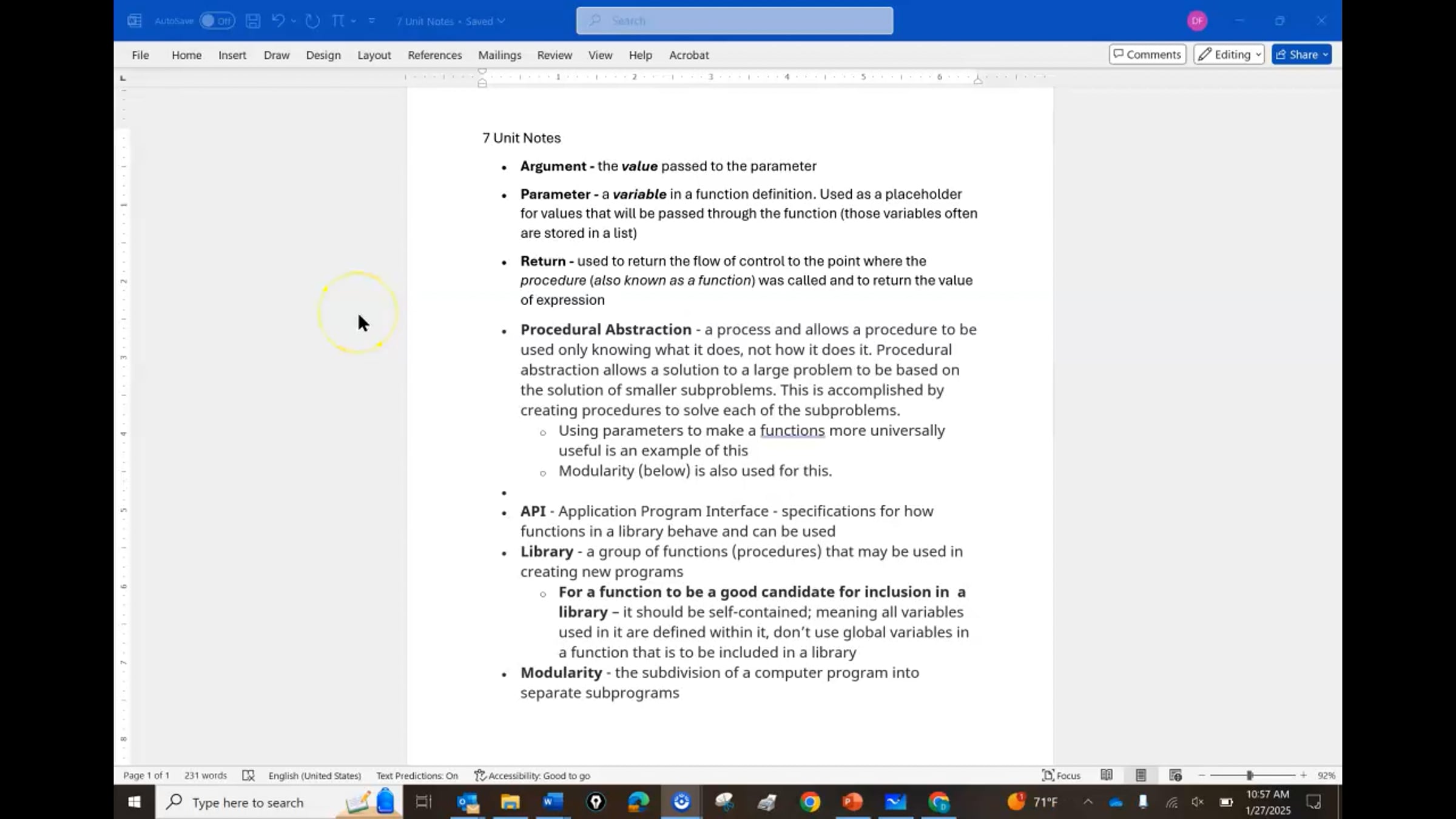Switch to Web Layout view
This screenshot has height=819, width=1456.
click(x=1175, y=775)
